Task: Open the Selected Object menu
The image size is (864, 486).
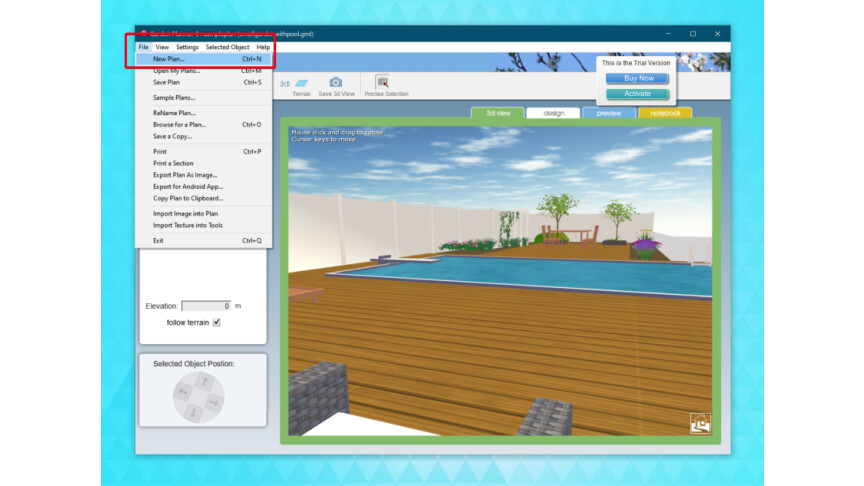Action: (227, 47)
